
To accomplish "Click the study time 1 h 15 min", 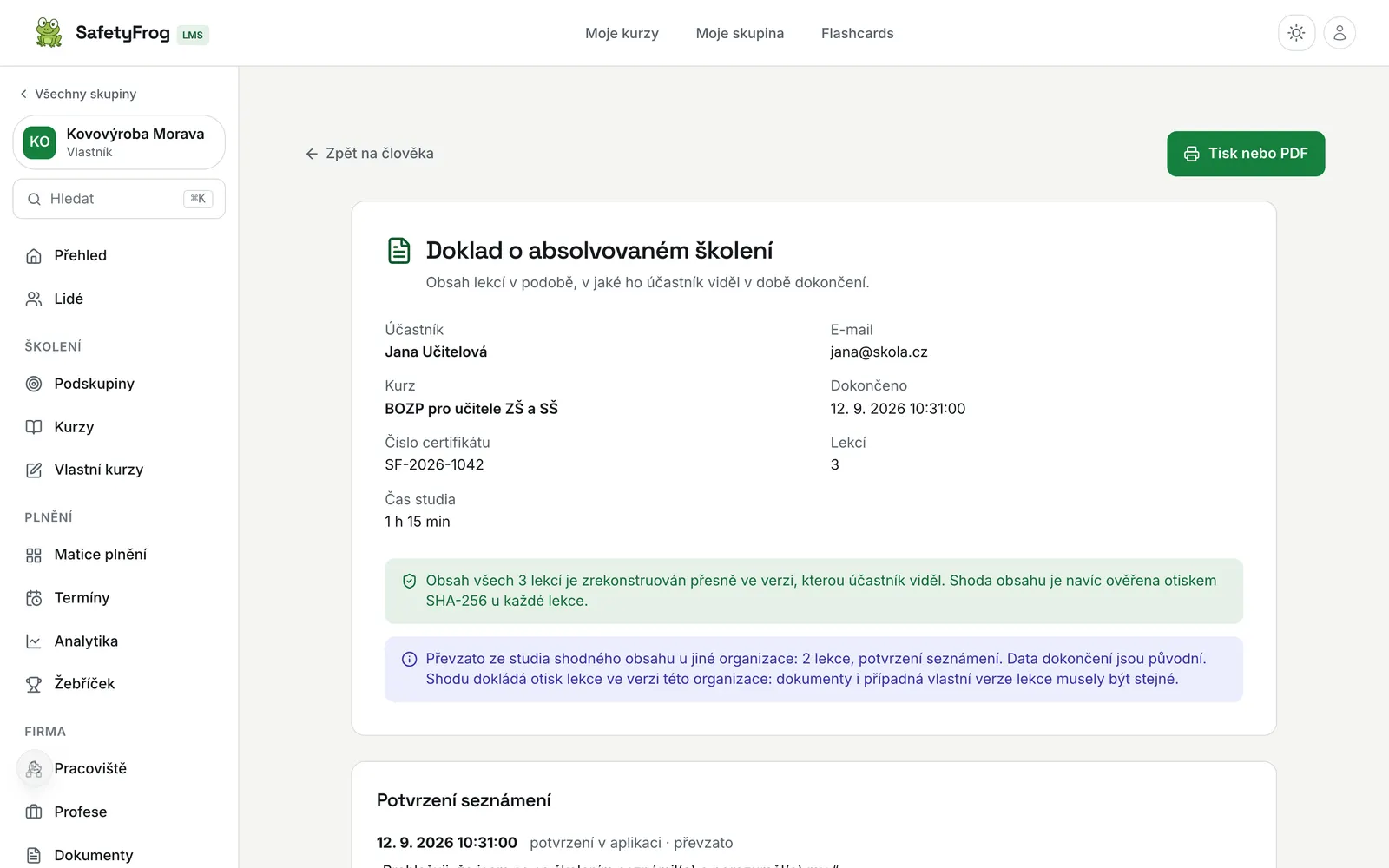I will click(418, 522).
